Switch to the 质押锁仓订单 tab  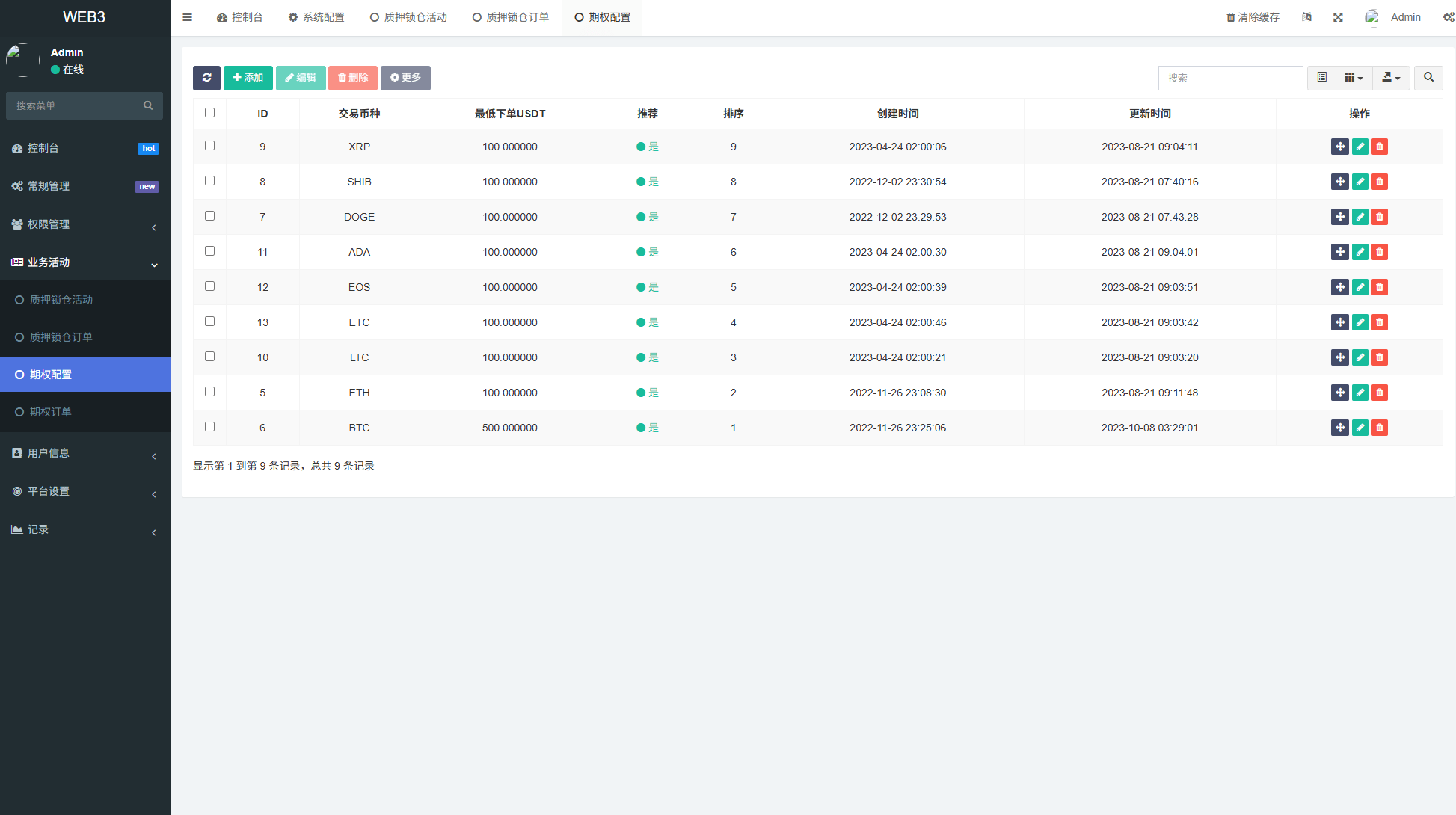click(511, 17)
